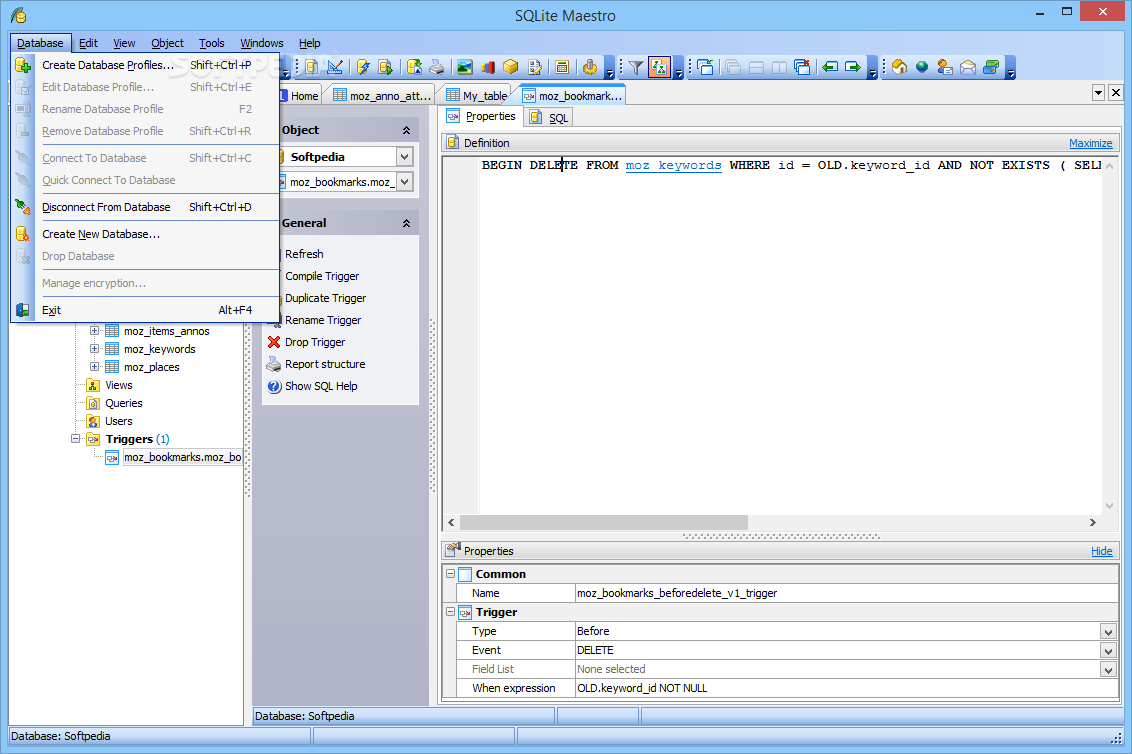Click the database cylinder icon at toolbar start
The height and width of the screenshot is (754, 1132).
[311, 67]
